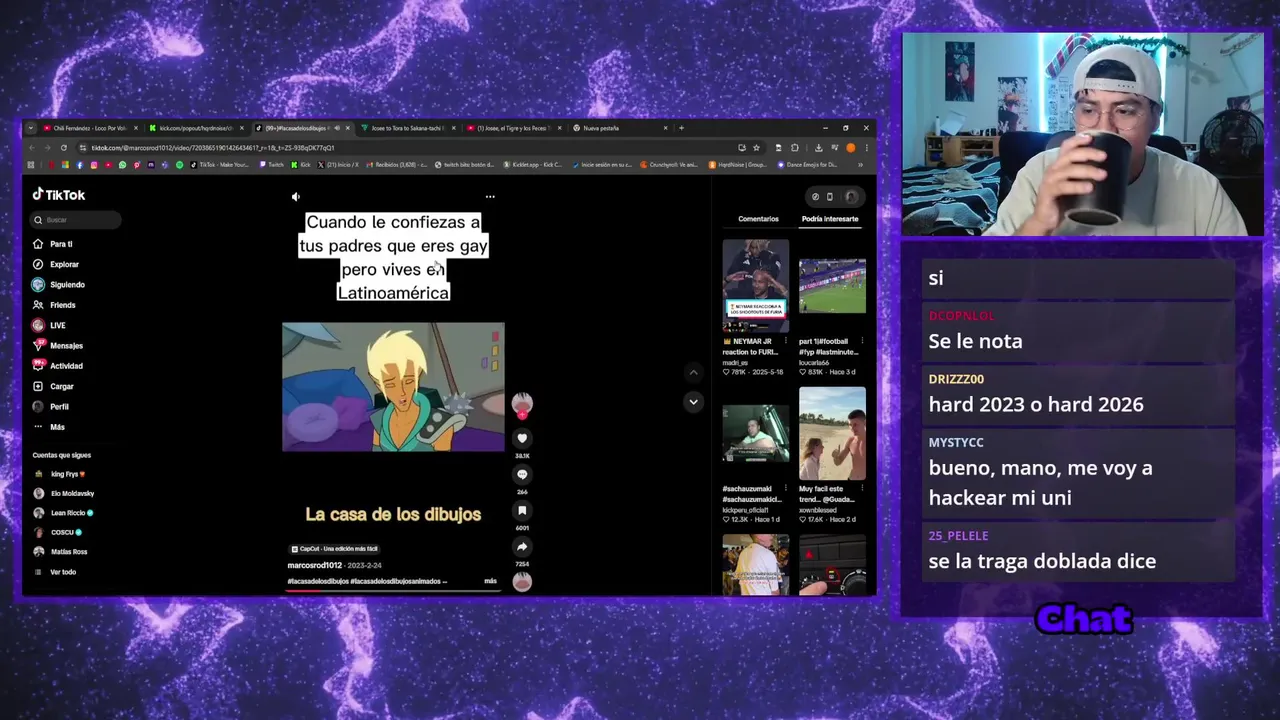Open followed account COSCU
The width and height of the screenshot is (1280, 720).
[x=57, y=532]
